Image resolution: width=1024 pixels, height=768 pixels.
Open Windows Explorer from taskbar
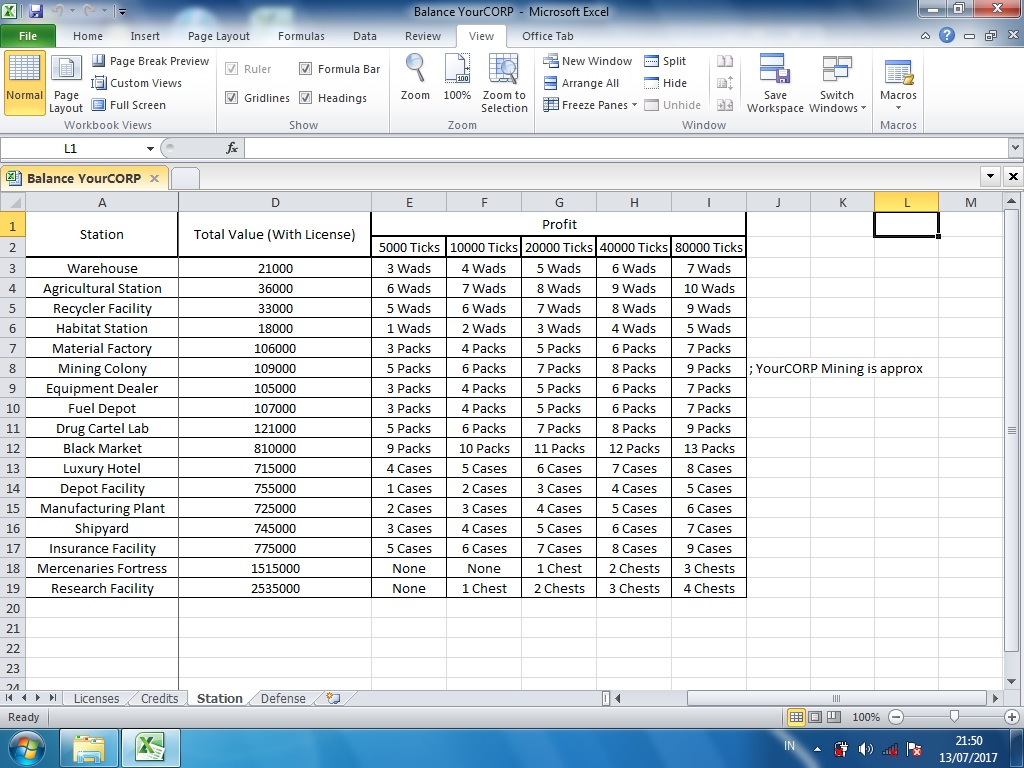point(89,748)
